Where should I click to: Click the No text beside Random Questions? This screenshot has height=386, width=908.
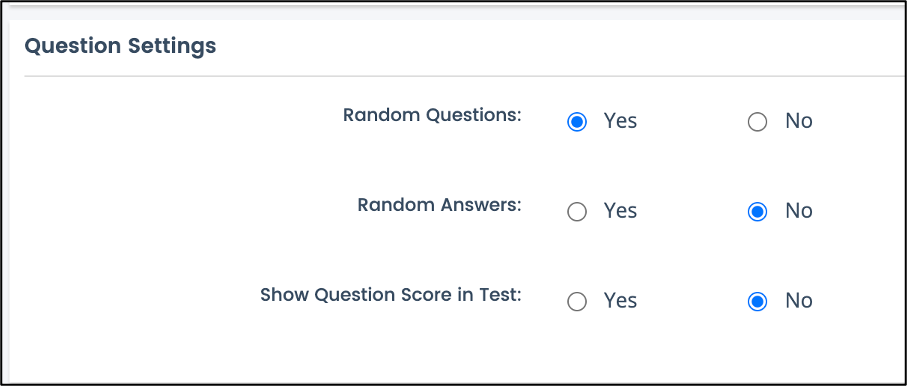(x=799, y=121)
